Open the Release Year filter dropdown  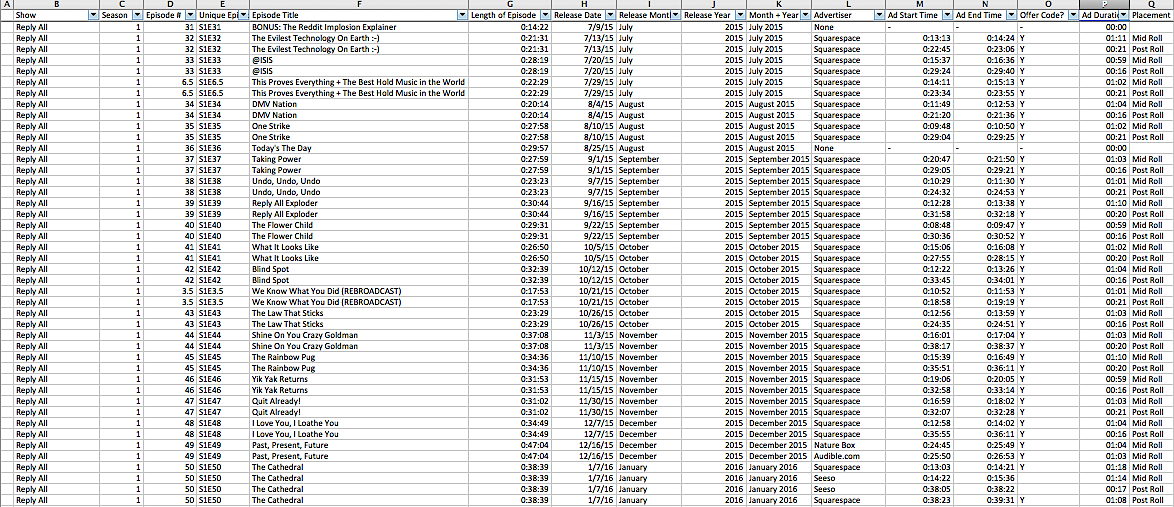740,15
